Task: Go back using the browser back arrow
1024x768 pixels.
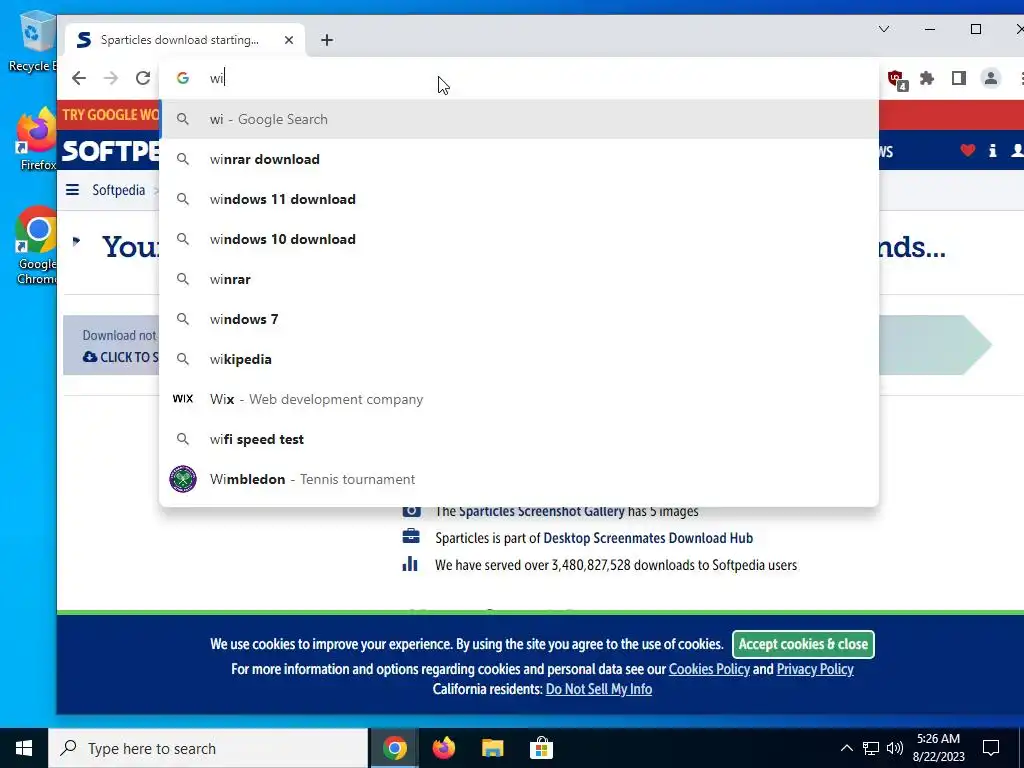Action: tap(79, 78)
